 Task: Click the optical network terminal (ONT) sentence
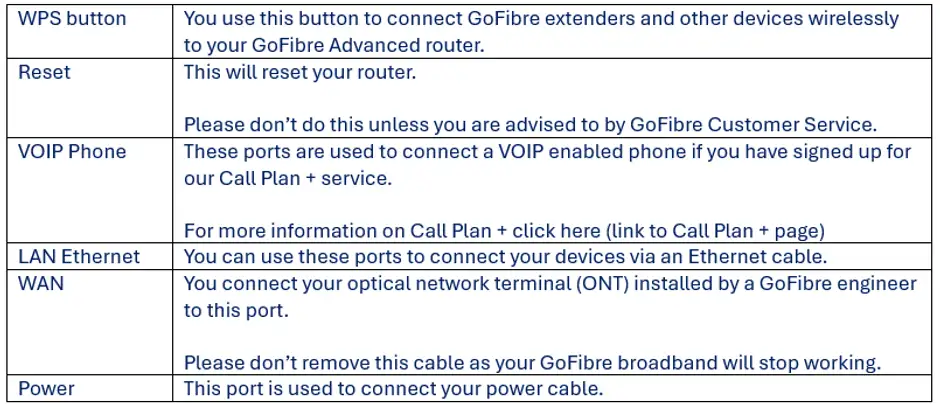pos(550,284)
